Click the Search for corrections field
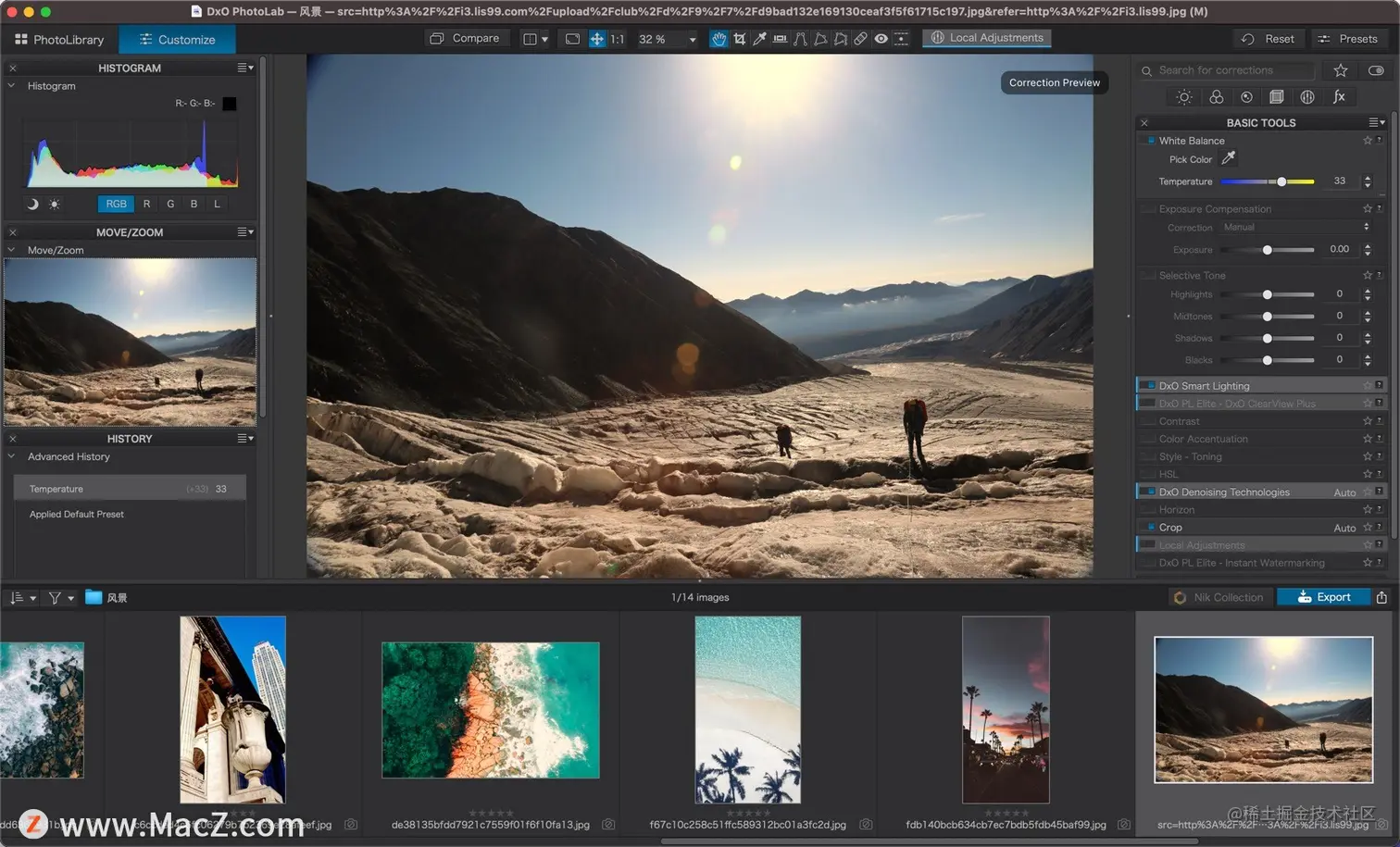1400x847 pixels. pos(1227,70)
